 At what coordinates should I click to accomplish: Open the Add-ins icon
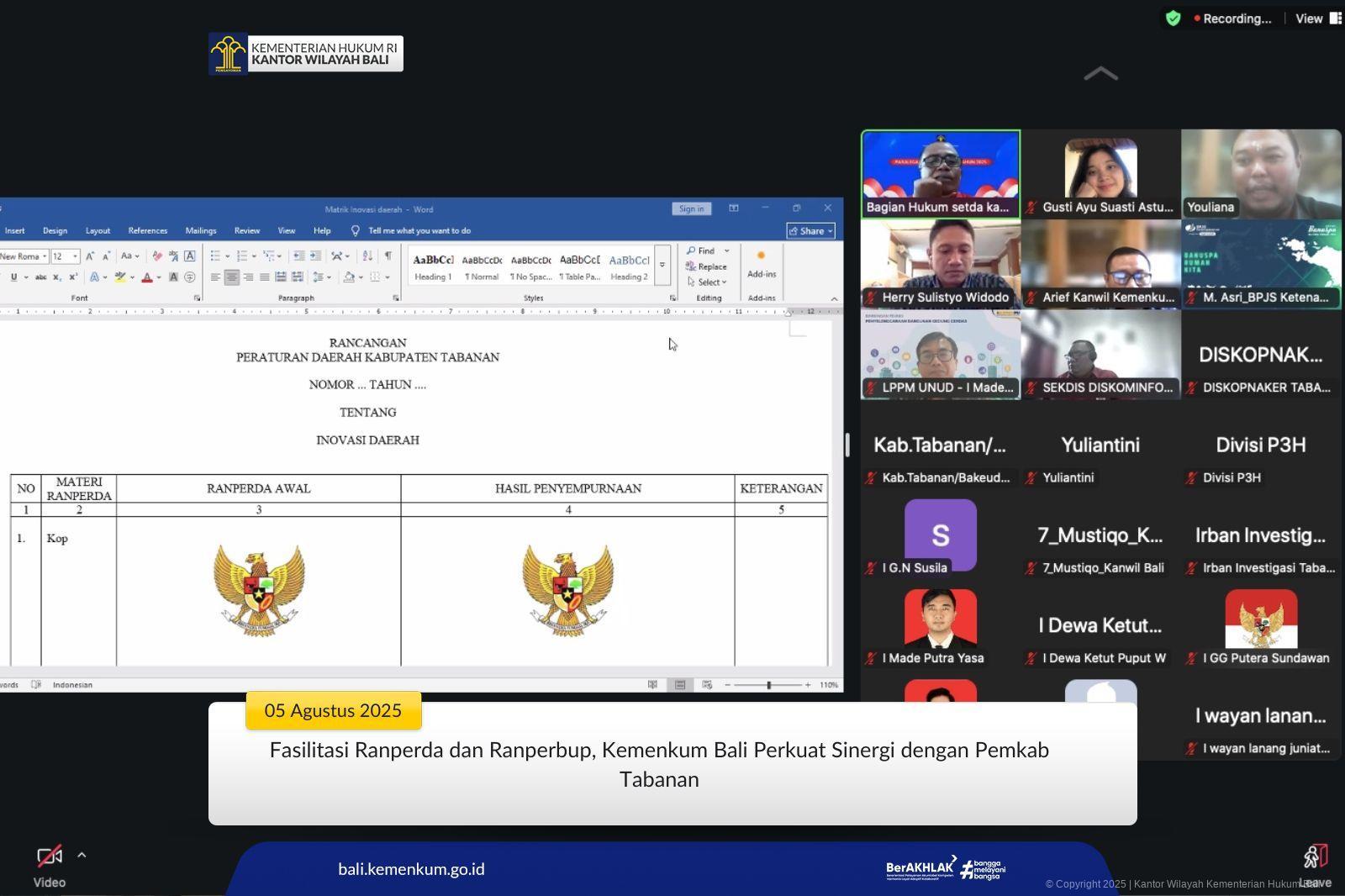[761, 262]
